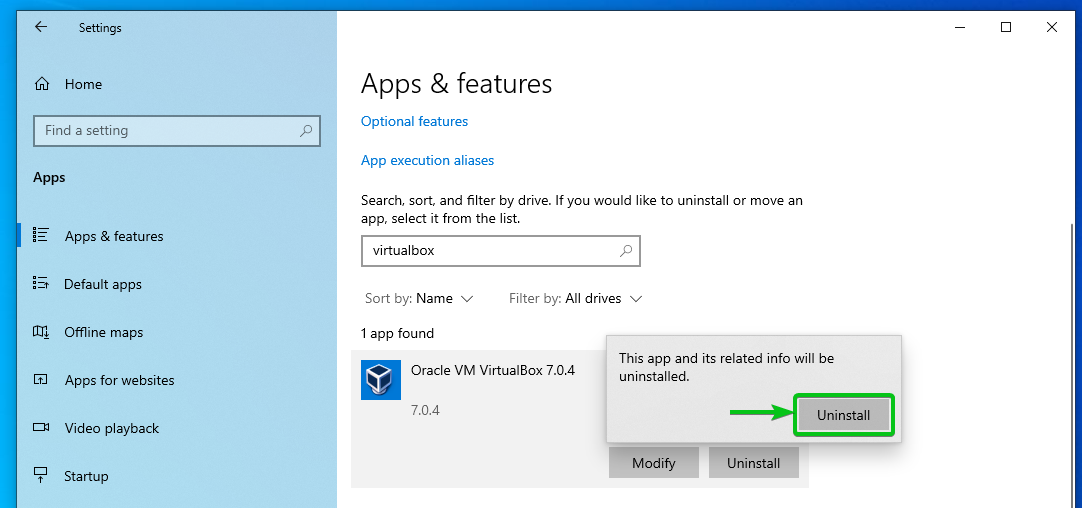The image size is (1082, 508).
Task: Open the Home icon in sidebar
Action: [x=41, y=84]
